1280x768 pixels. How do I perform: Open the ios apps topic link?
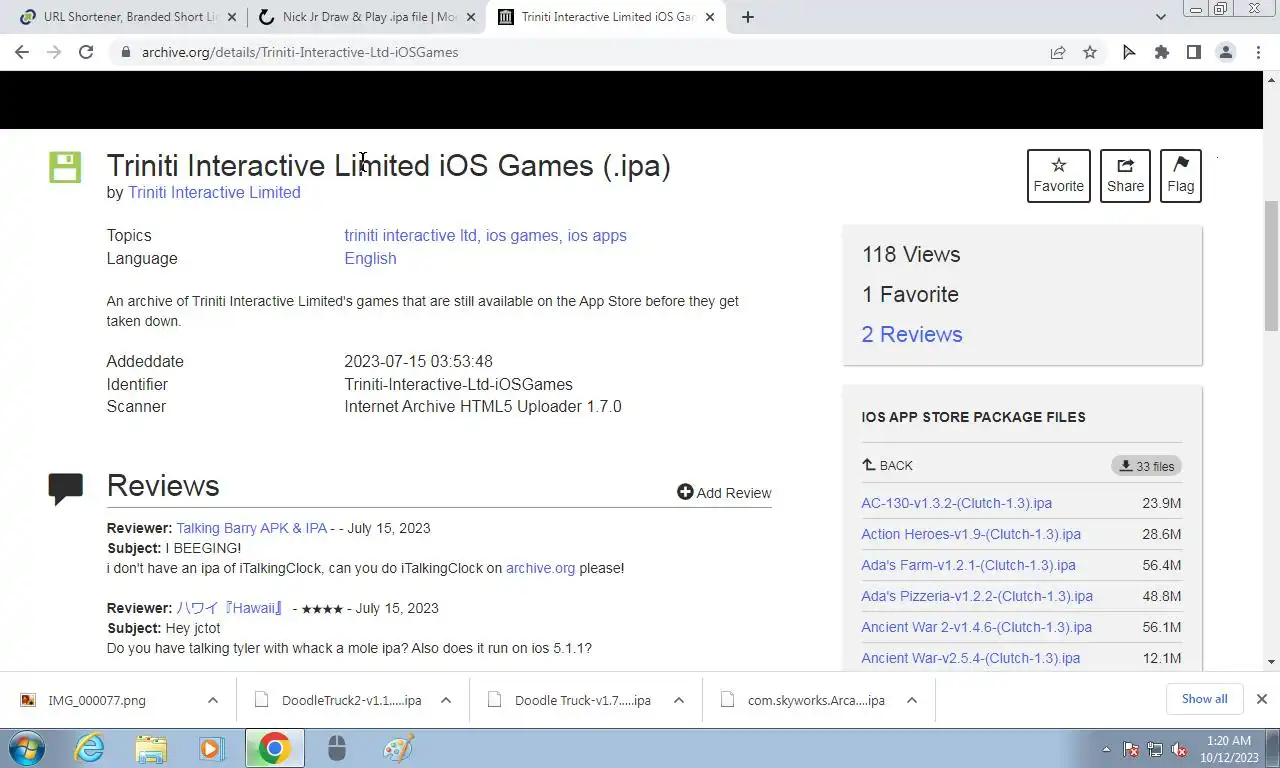point(597,236)
